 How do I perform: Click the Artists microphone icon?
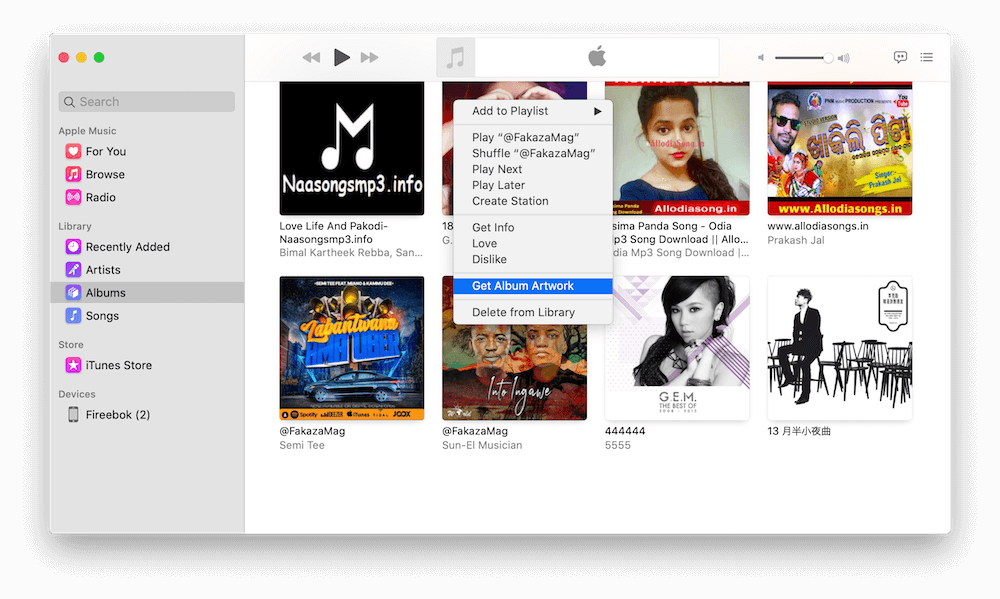[73, 270]
